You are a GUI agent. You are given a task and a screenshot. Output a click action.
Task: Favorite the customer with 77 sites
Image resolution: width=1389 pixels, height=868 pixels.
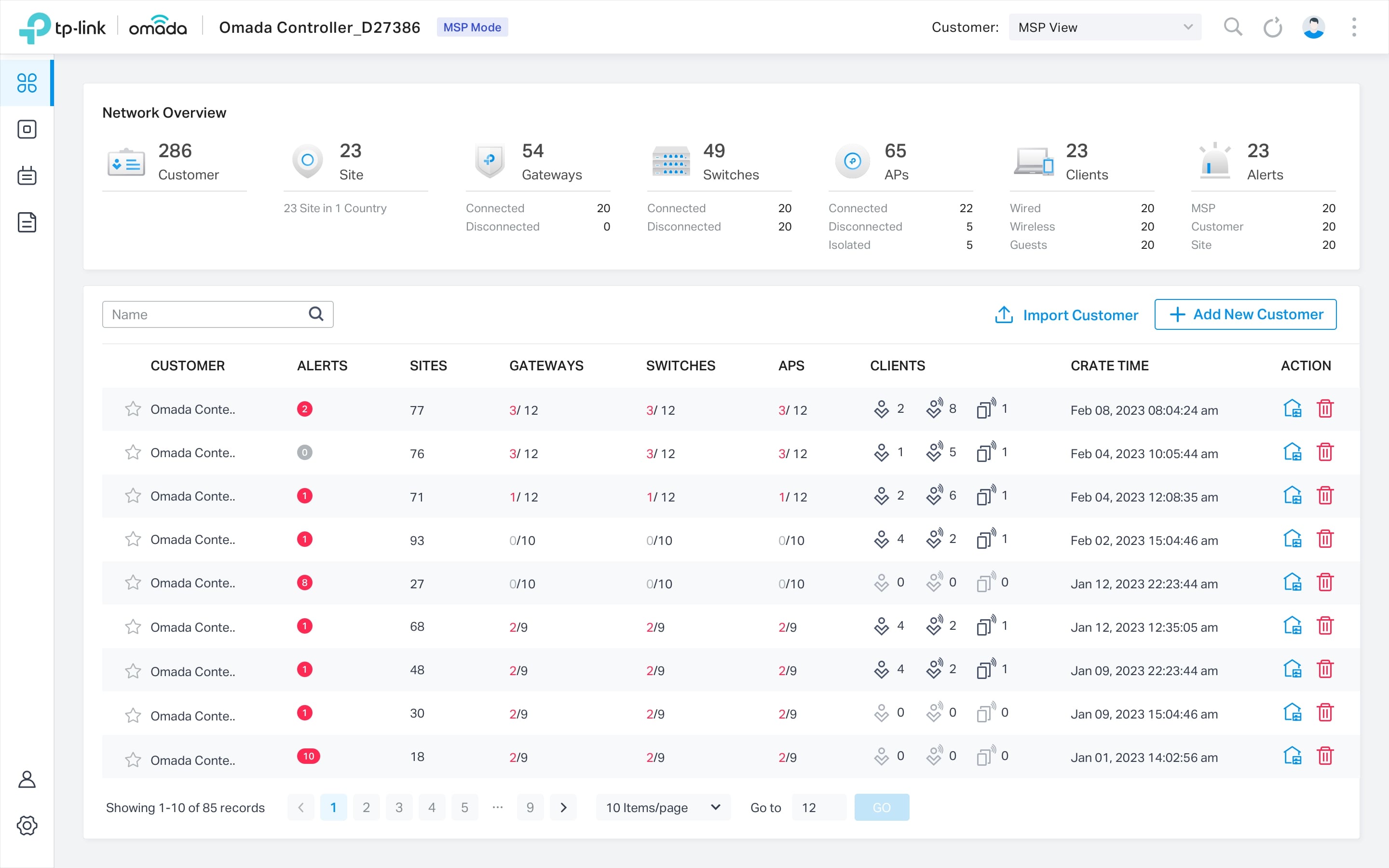coord(133,409)
